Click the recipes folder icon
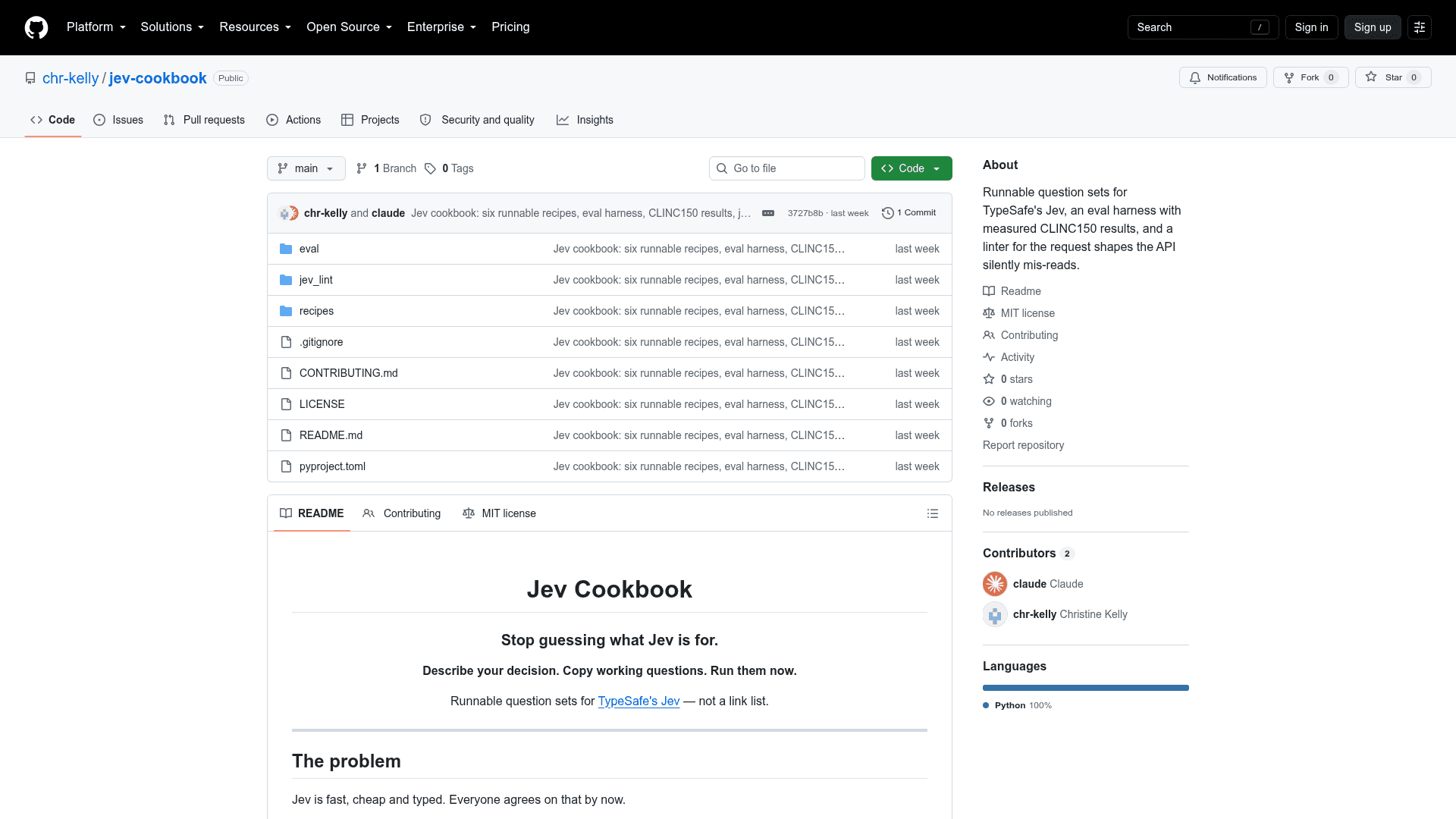This screenshot has width=1456, height=819. pos(286,311)
